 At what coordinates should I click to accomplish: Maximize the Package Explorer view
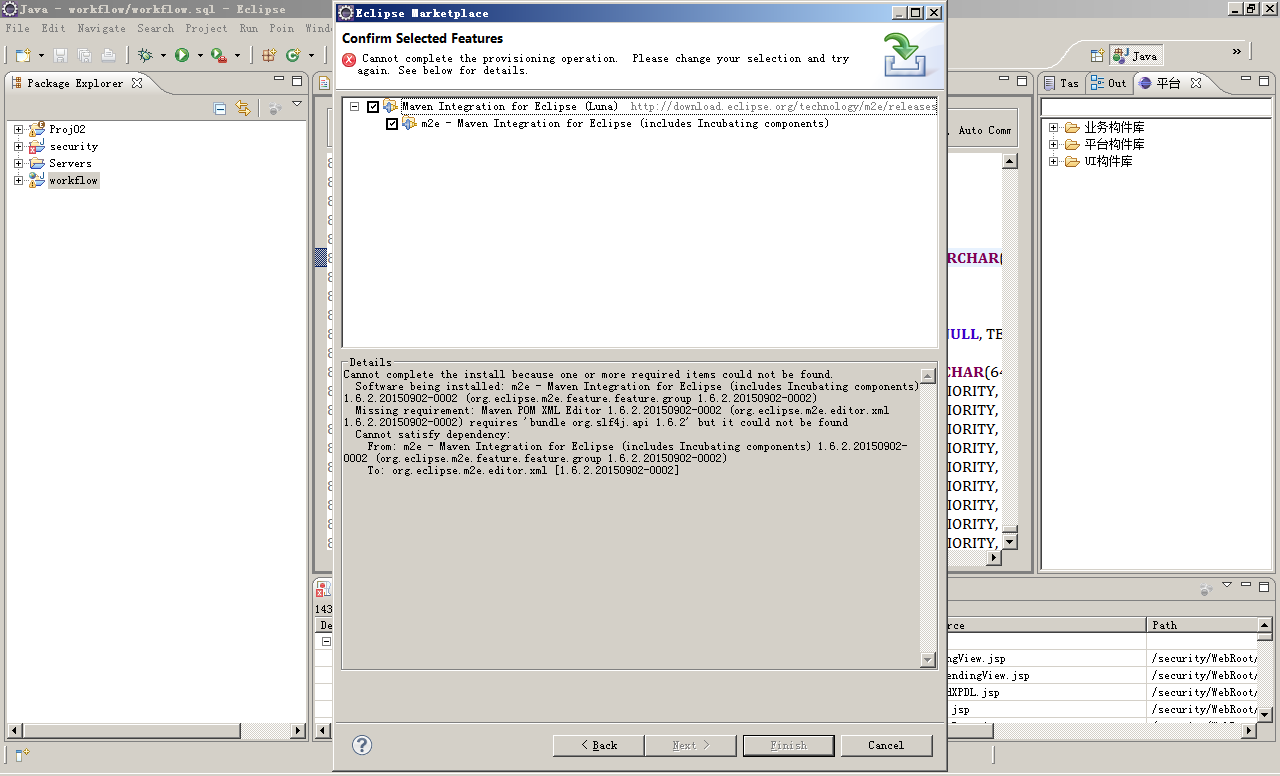(297, 80)
